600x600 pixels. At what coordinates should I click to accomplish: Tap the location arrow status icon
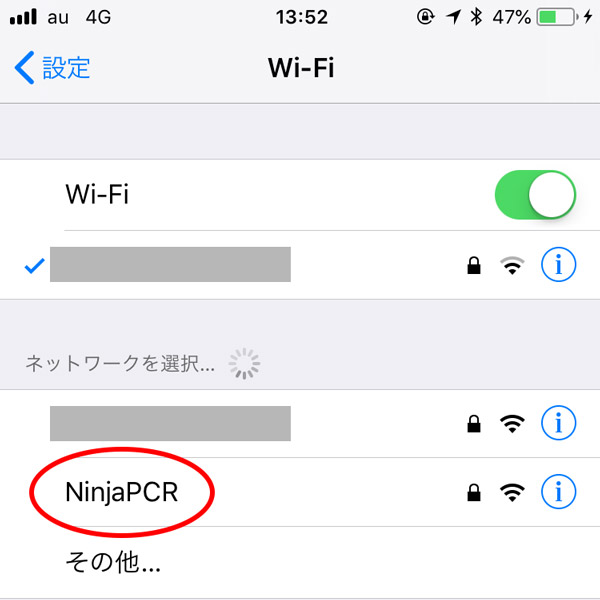453,17
